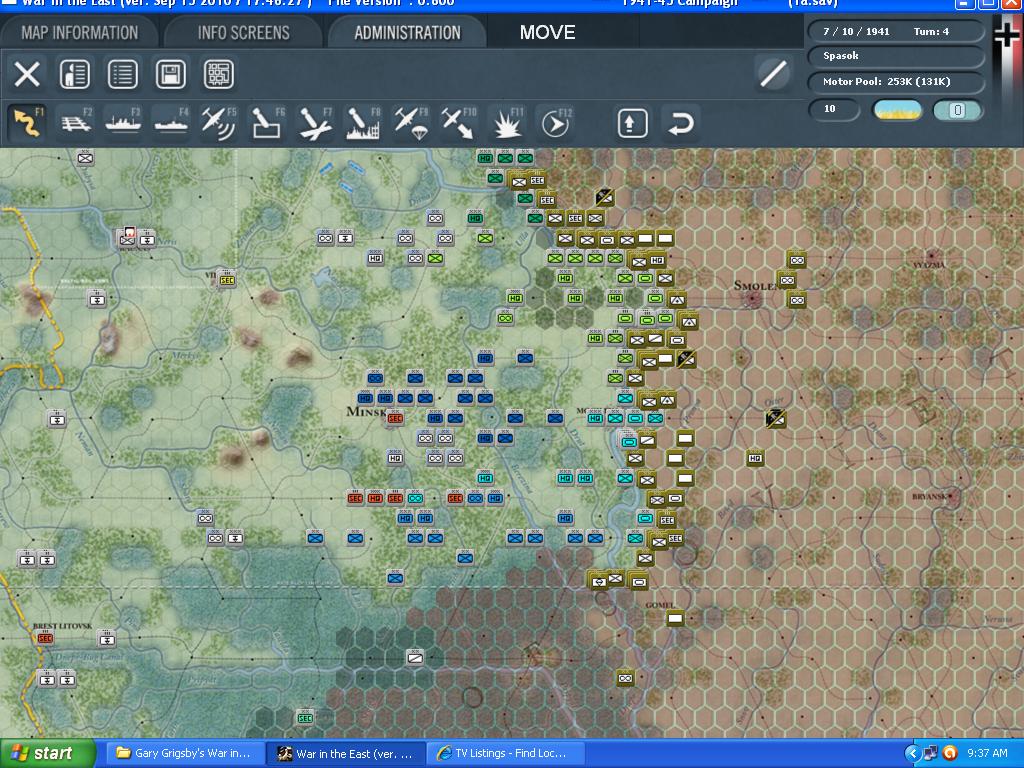This screenshot has width=1024, height=768.
Task: Open the map grid preferences icon
Action: point(219,74)
